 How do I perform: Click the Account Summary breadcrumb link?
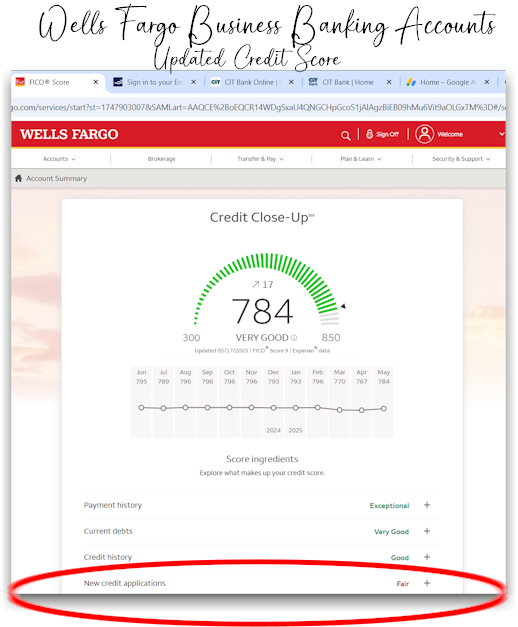pyautogui.click(x=56, y=178)
